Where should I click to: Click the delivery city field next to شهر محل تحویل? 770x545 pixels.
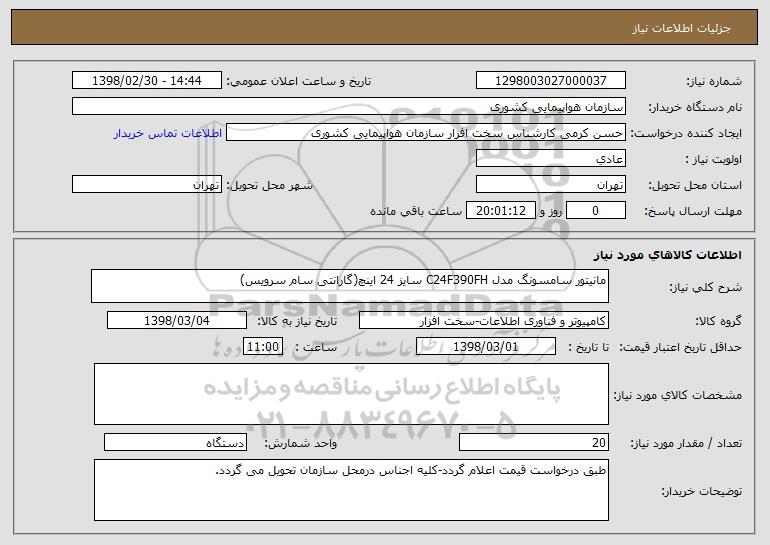click(x=147, y=185)
